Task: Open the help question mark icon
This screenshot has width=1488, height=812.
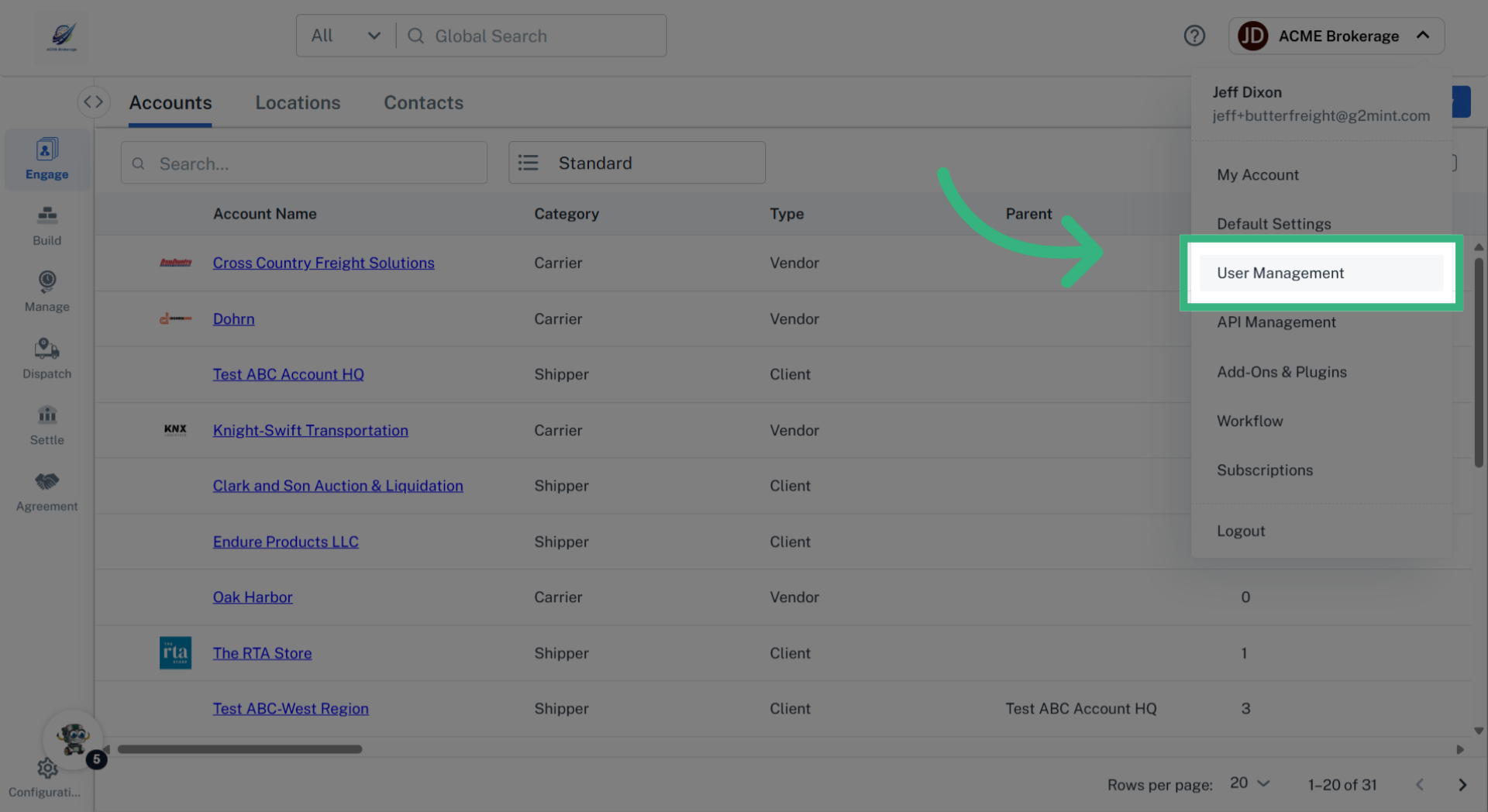Action: (1194, 36)
